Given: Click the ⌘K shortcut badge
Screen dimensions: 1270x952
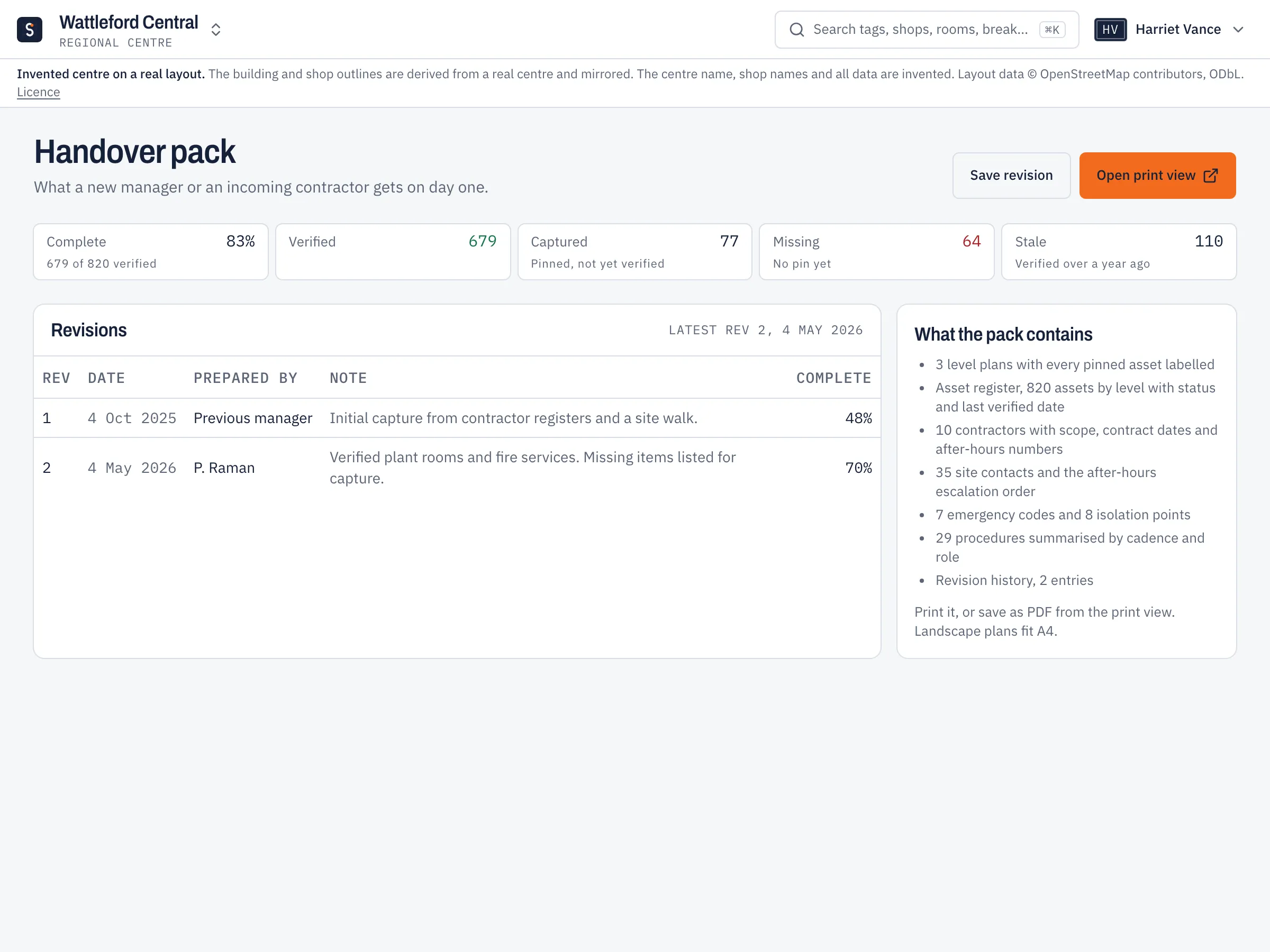Looking at the screenshot, I should (x=1052, y=30).
